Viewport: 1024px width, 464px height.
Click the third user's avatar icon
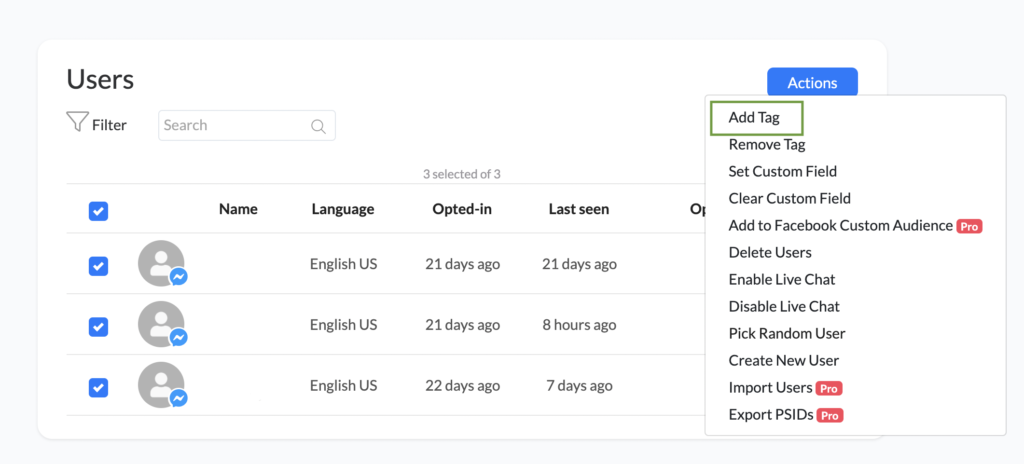coord(161,385)
